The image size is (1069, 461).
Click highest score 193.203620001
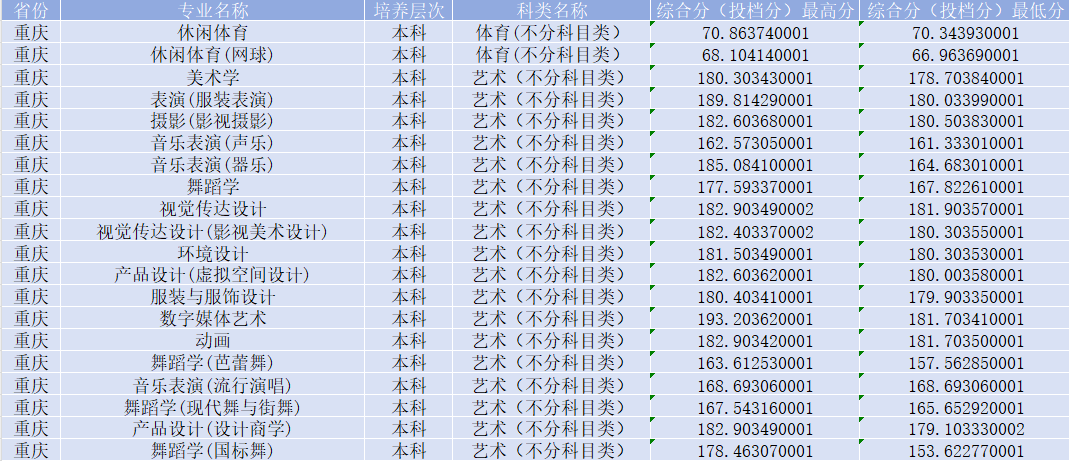coord(754,319)
